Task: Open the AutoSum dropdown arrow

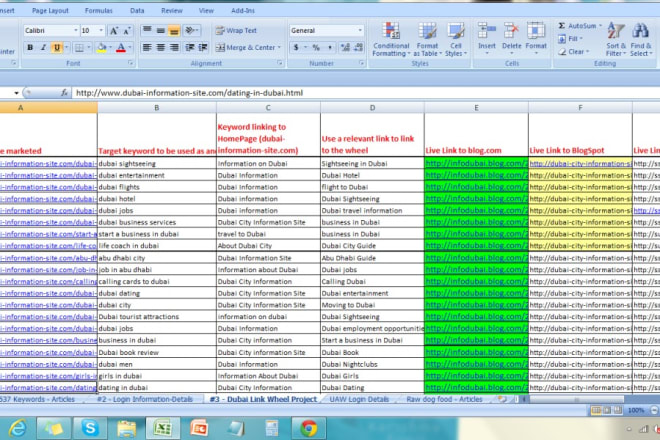Action: (601, 26)
